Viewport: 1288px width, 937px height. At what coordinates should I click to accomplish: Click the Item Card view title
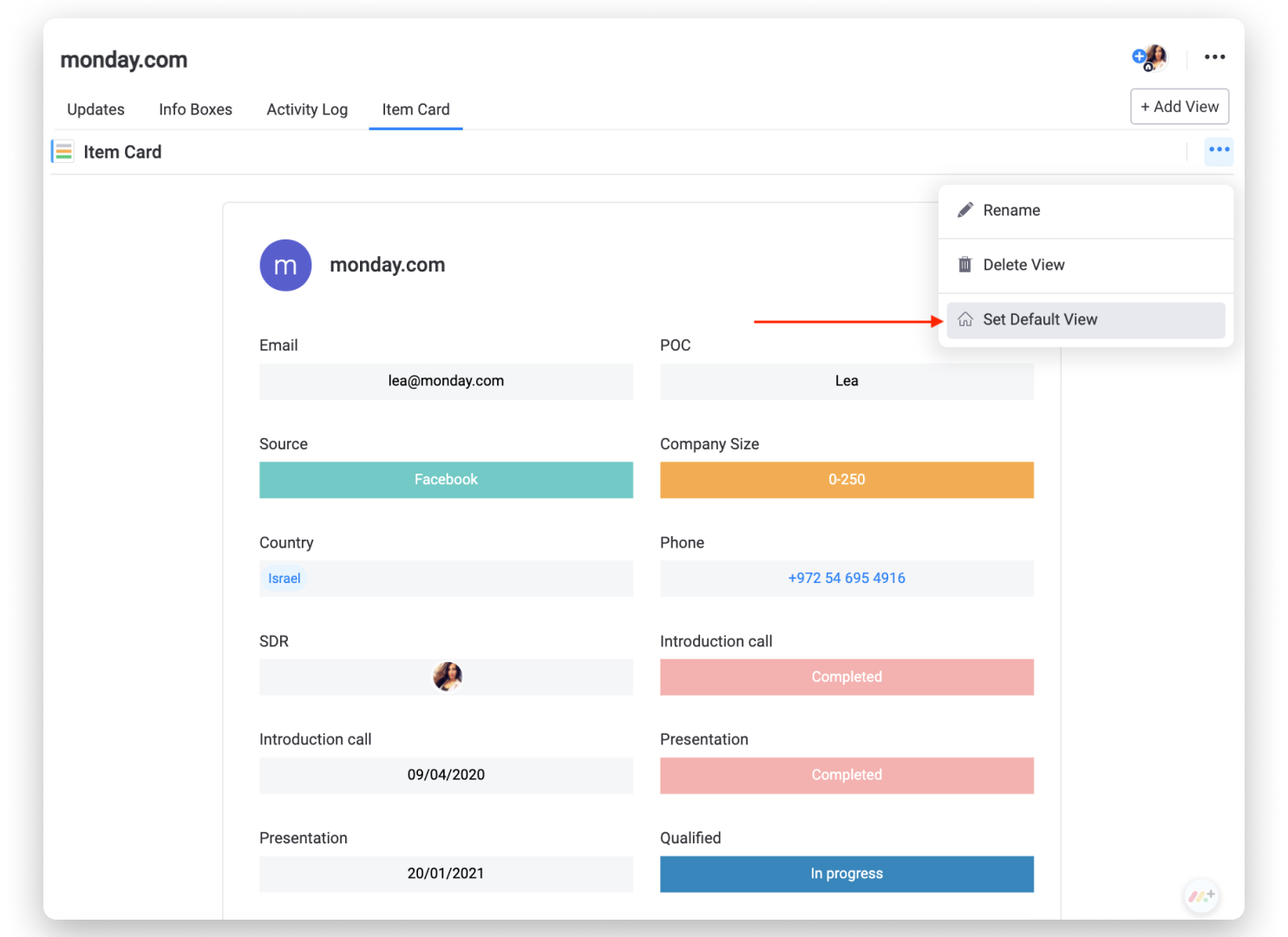[122, 152]
